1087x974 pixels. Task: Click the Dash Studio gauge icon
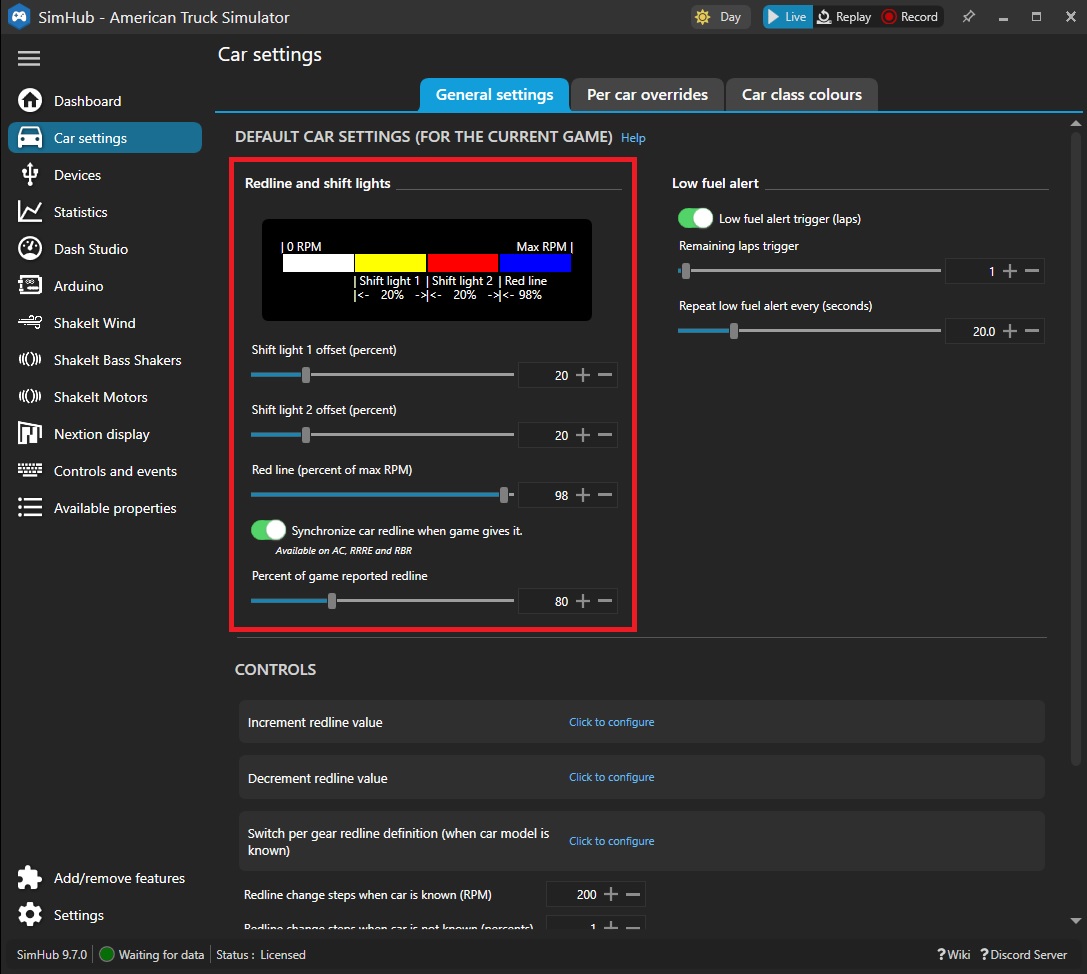[30, 248]
